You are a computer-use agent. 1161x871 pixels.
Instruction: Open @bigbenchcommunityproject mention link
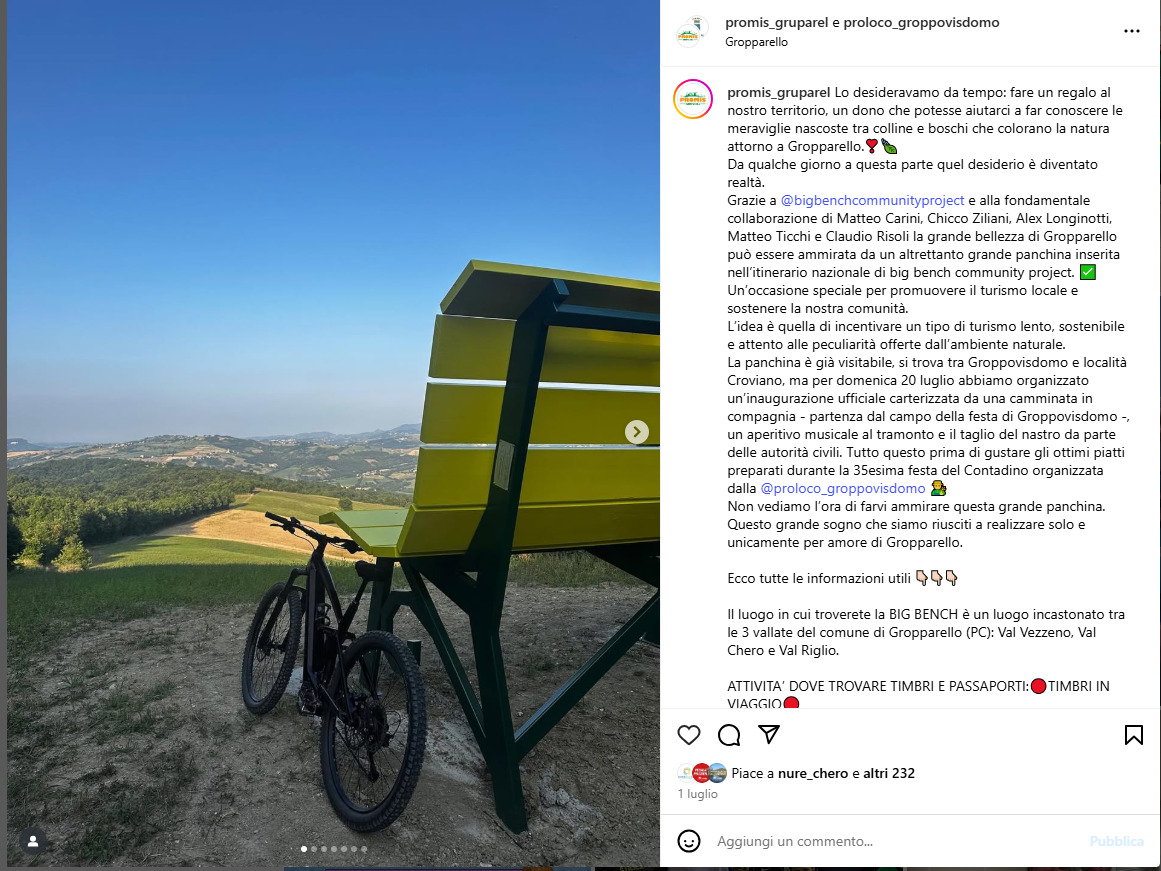coord(872,200)
